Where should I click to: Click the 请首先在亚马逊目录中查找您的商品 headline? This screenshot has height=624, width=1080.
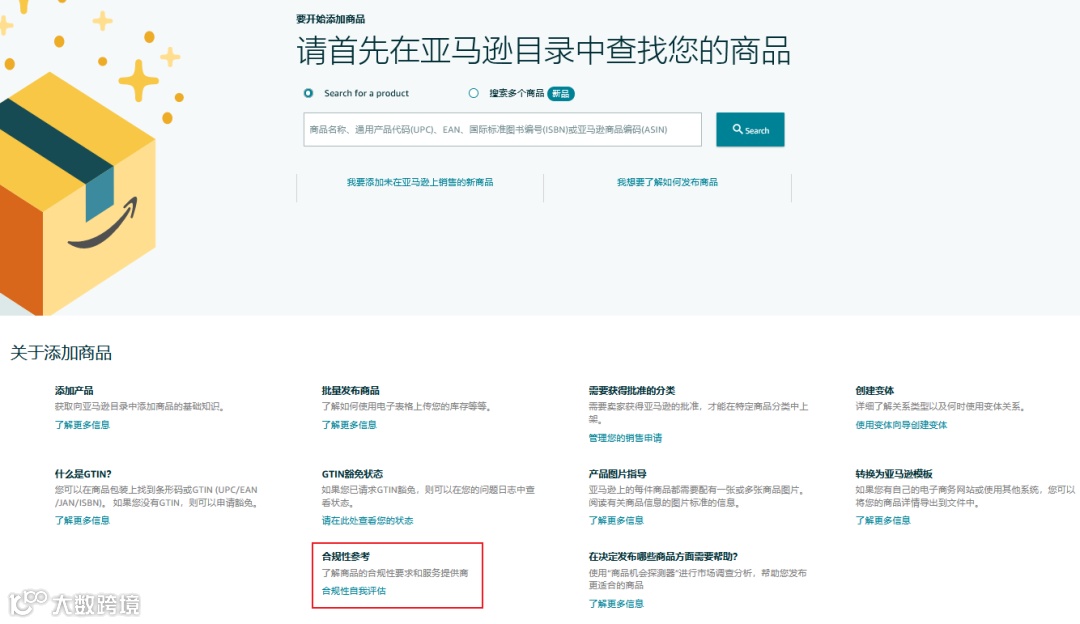tap(543, 51)
